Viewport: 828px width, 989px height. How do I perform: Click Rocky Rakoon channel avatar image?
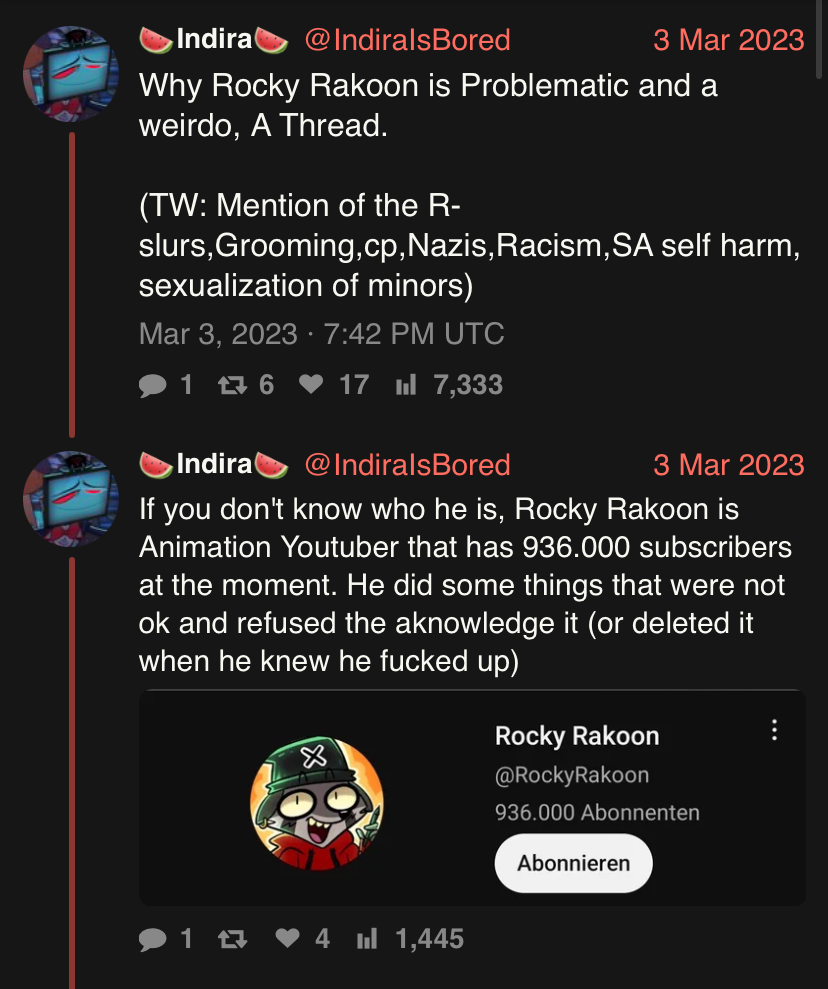click(x=317, y=802)
